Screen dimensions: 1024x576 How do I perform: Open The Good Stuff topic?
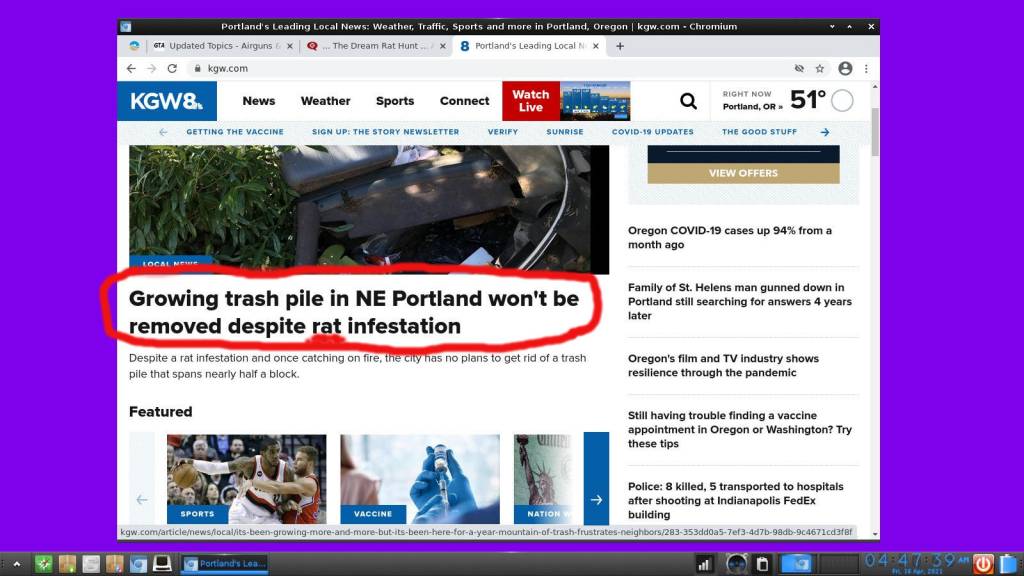760,132
